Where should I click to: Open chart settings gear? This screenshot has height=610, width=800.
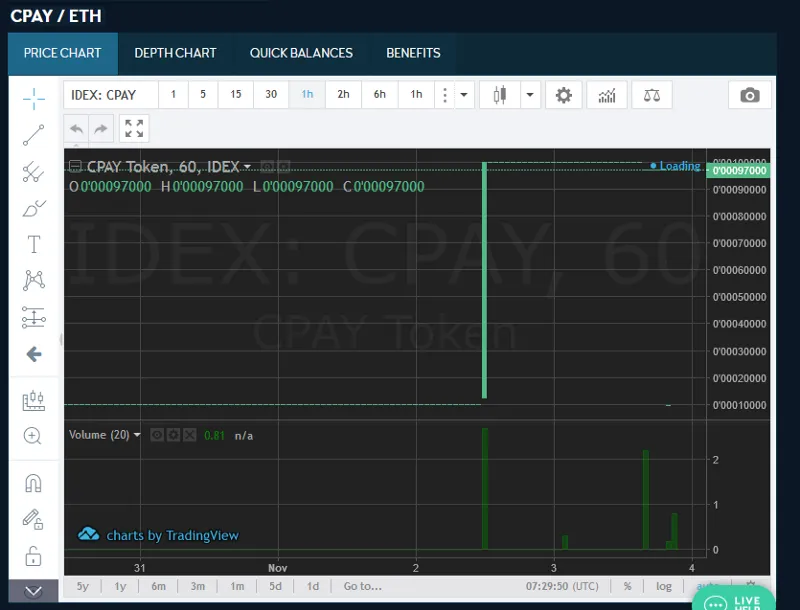(564, 95)
